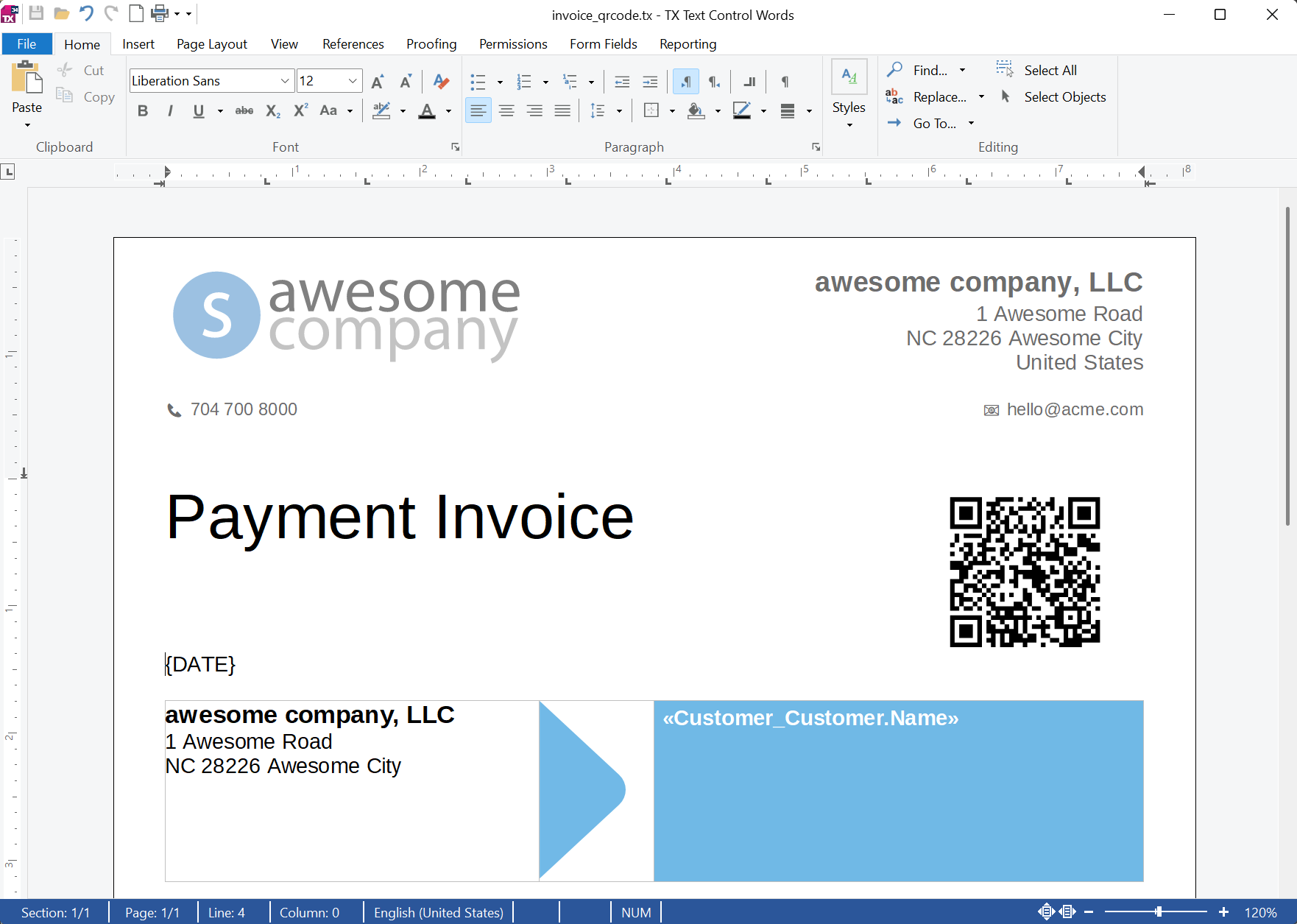The height and width of the screenshot is (924, 1297).
Task: Zoom out with the minus button
Action: tap(1089, 911)
